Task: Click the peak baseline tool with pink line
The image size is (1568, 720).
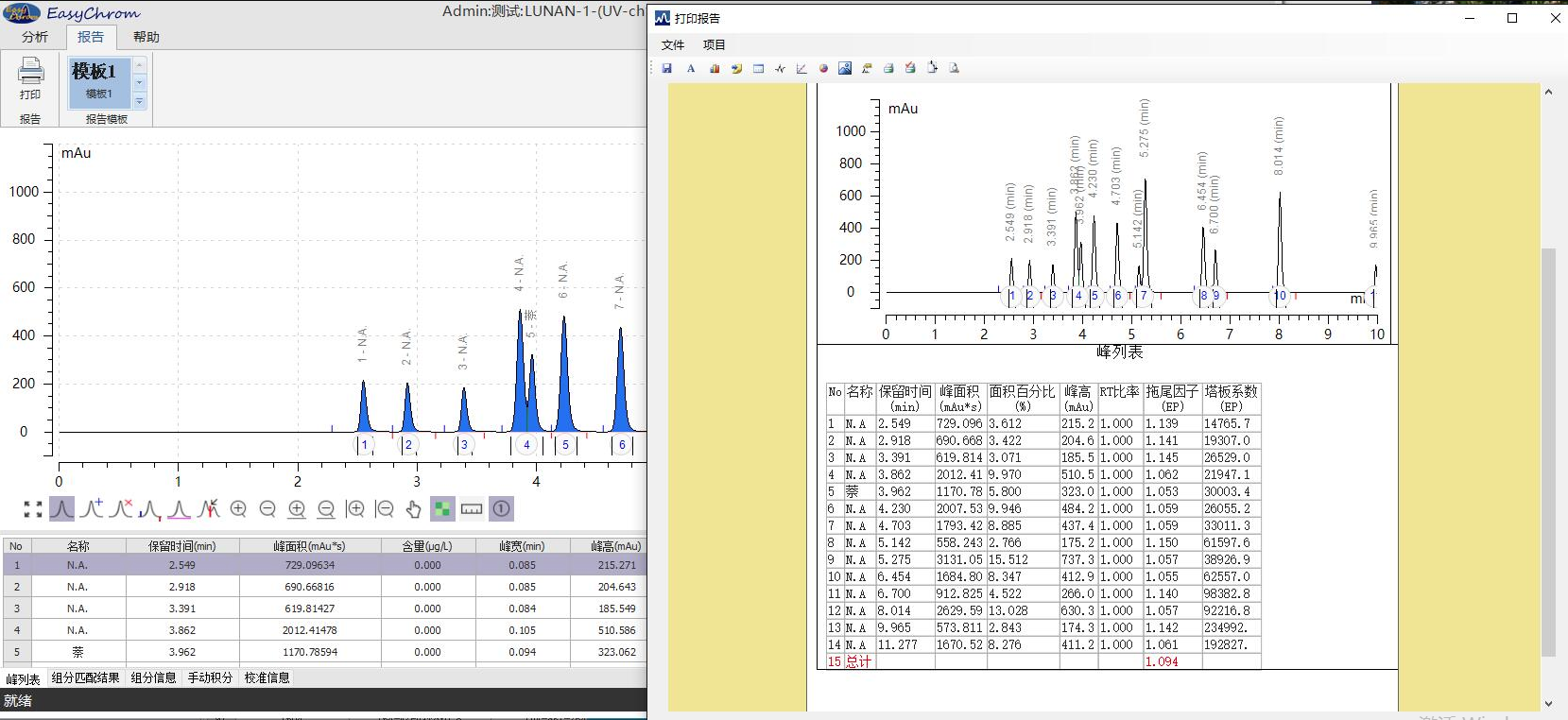Action: click(x=180, y=509)
